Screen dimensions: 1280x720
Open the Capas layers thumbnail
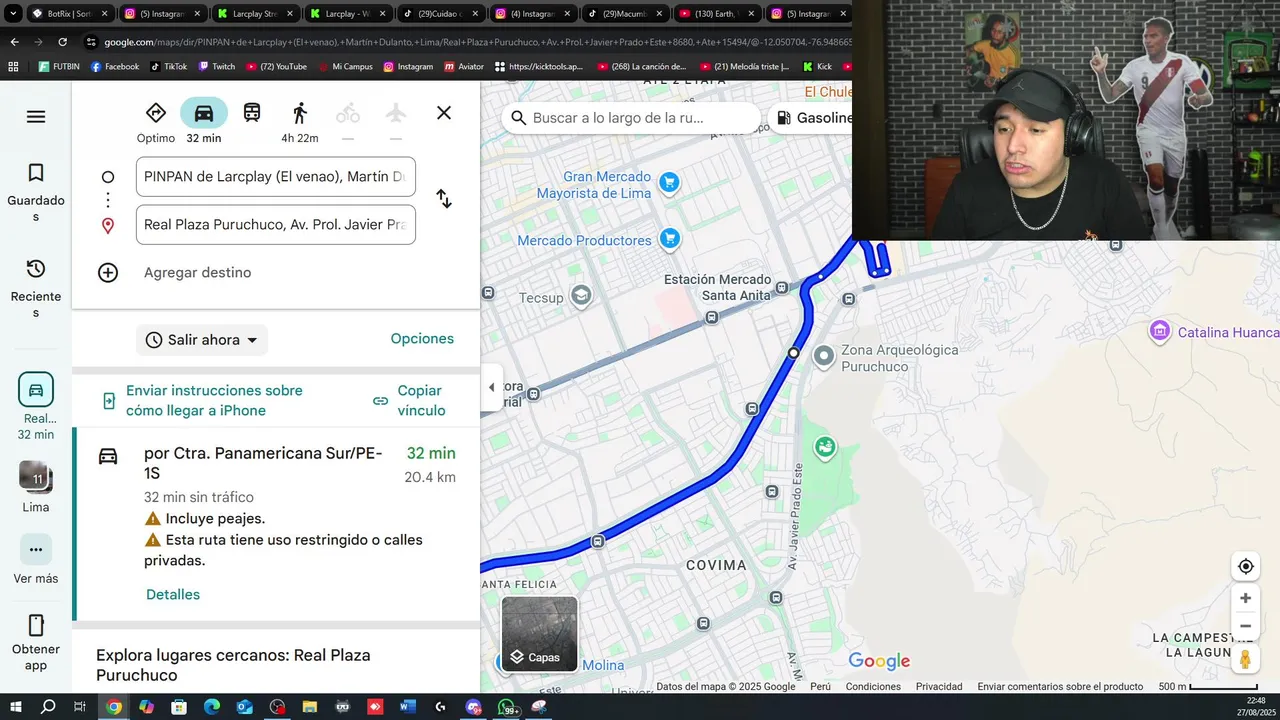(539, 634)
